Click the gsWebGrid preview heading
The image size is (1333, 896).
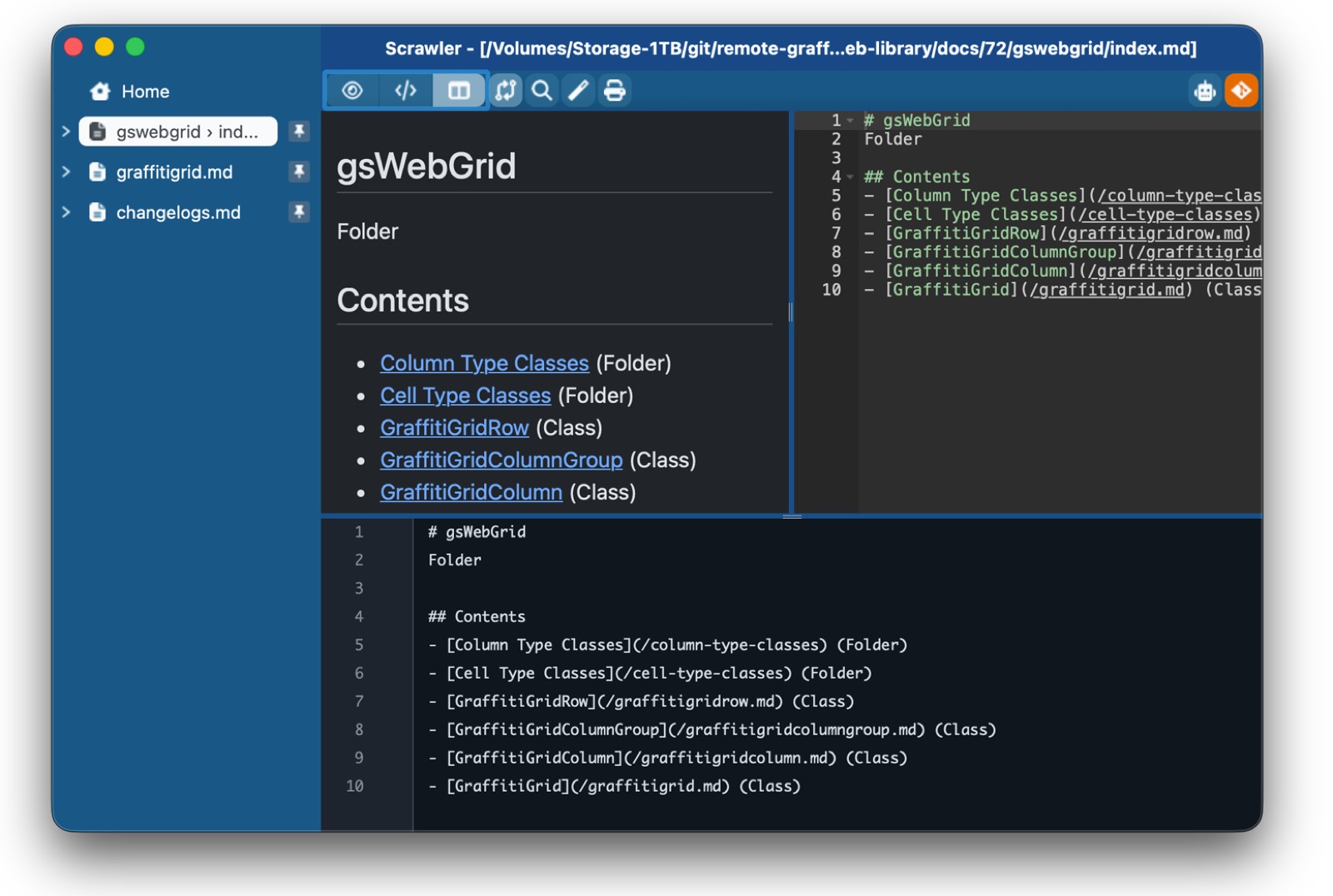[x=426, y=166]
